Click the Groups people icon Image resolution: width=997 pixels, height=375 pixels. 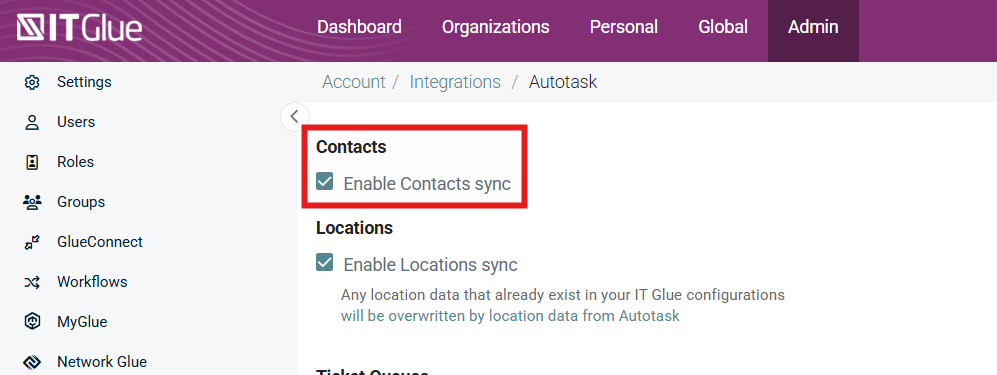32,202
